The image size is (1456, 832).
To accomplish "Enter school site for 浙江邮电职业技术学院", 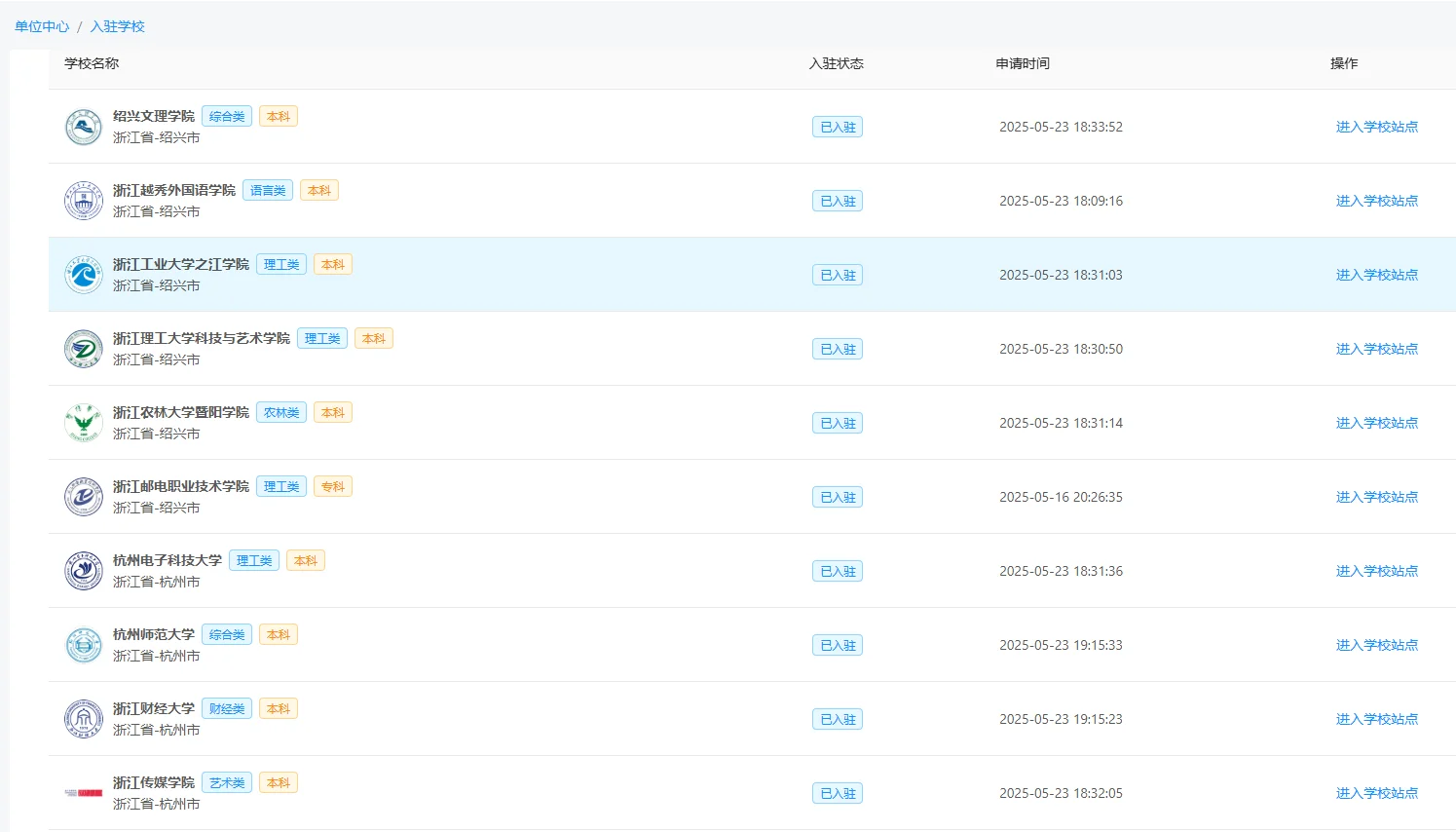I will [1377, 497].
